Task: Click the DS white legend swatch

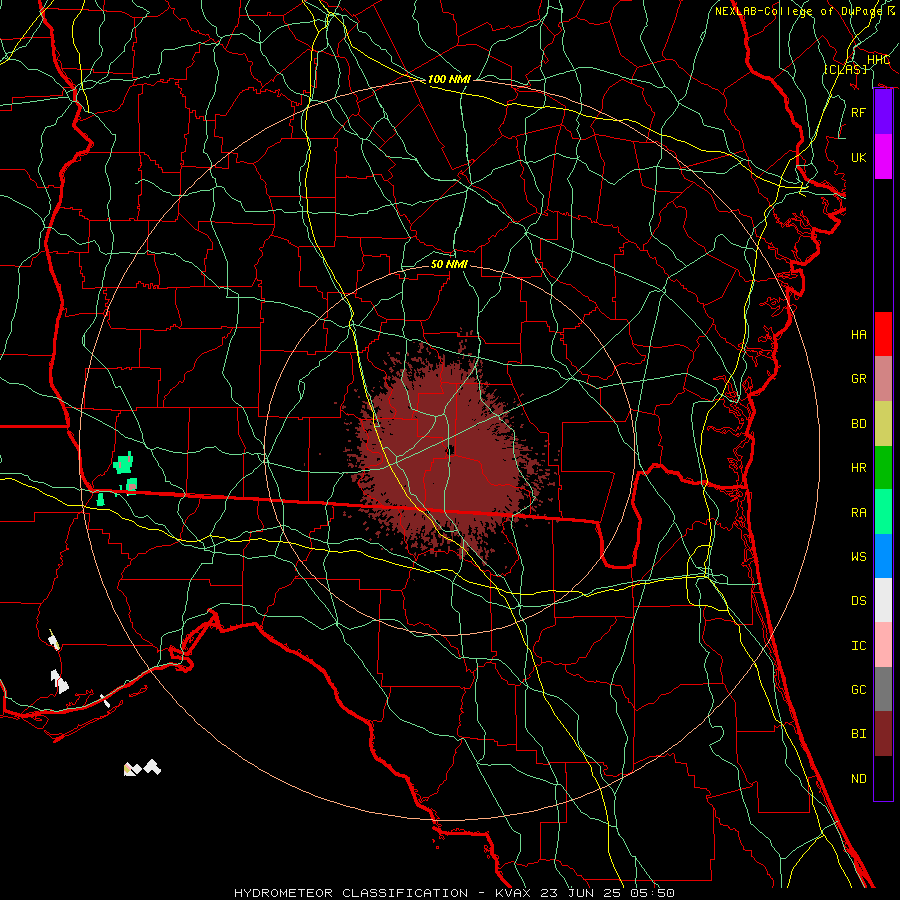Action: 883,600
